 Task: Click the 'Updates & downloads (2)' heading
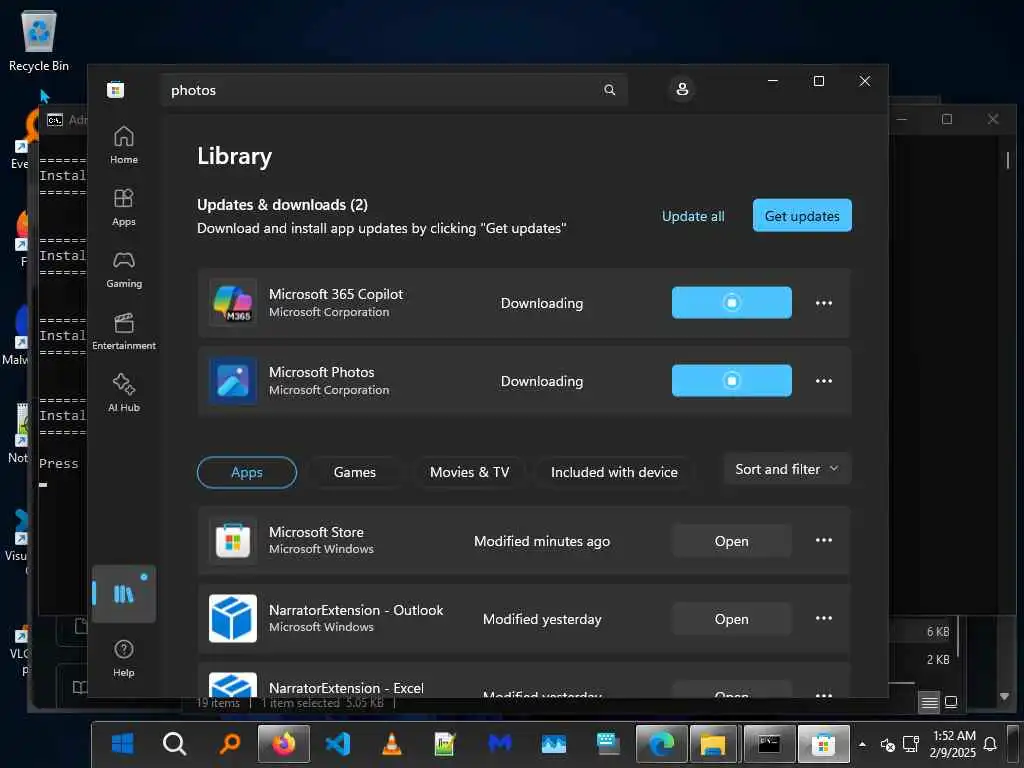point(282,204)
